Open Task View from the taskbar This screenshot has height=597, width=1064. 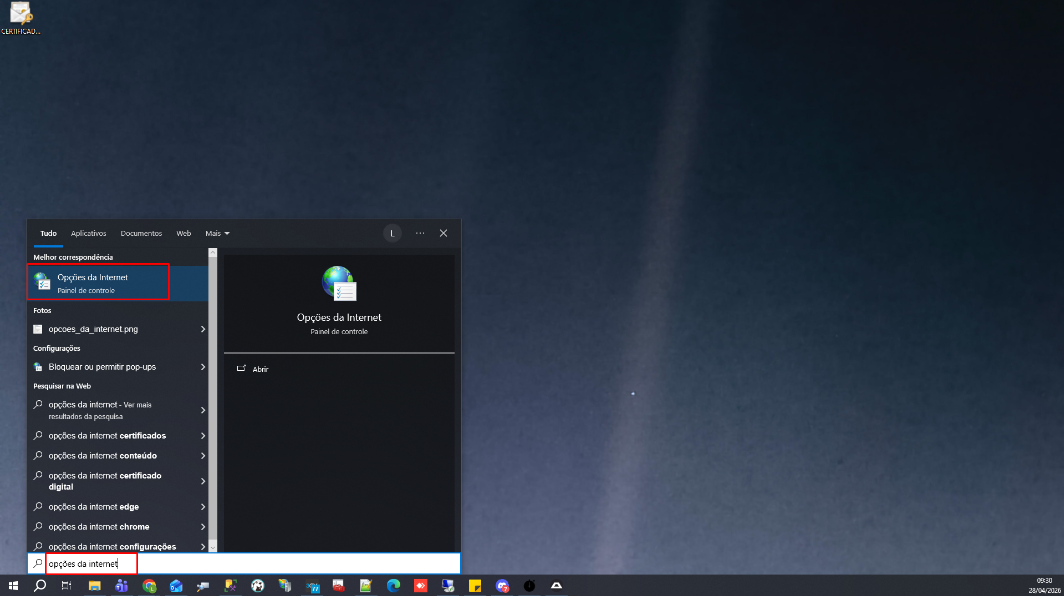tap(66, 585)
